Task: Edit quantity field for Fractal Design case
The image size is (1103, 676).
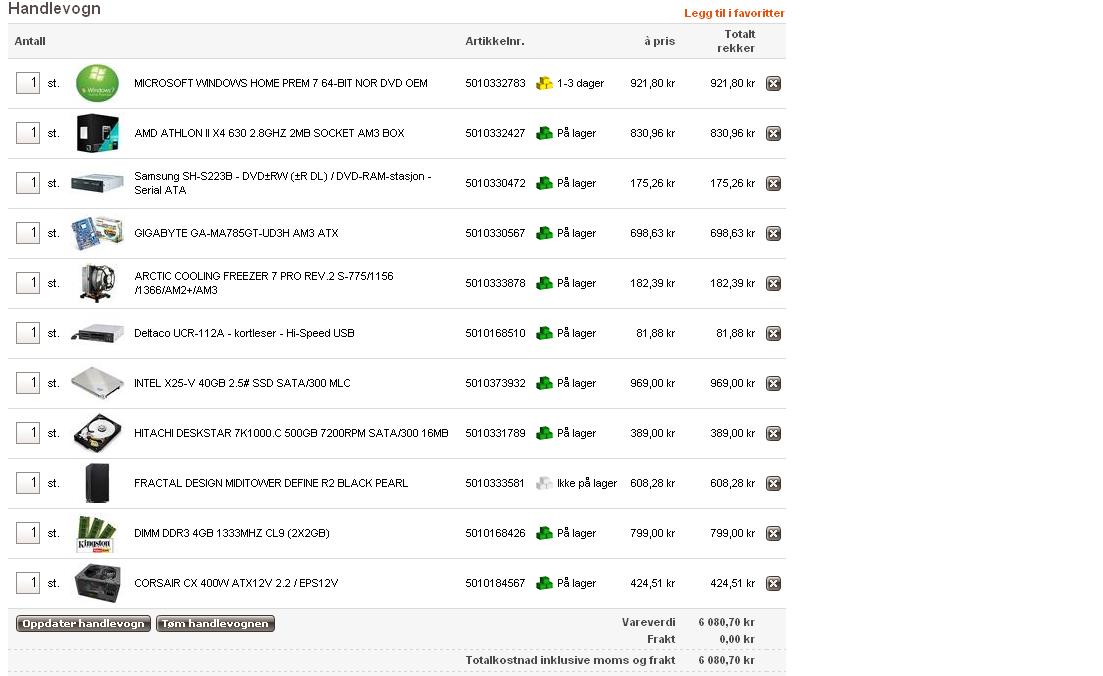Action: (28, 483)
